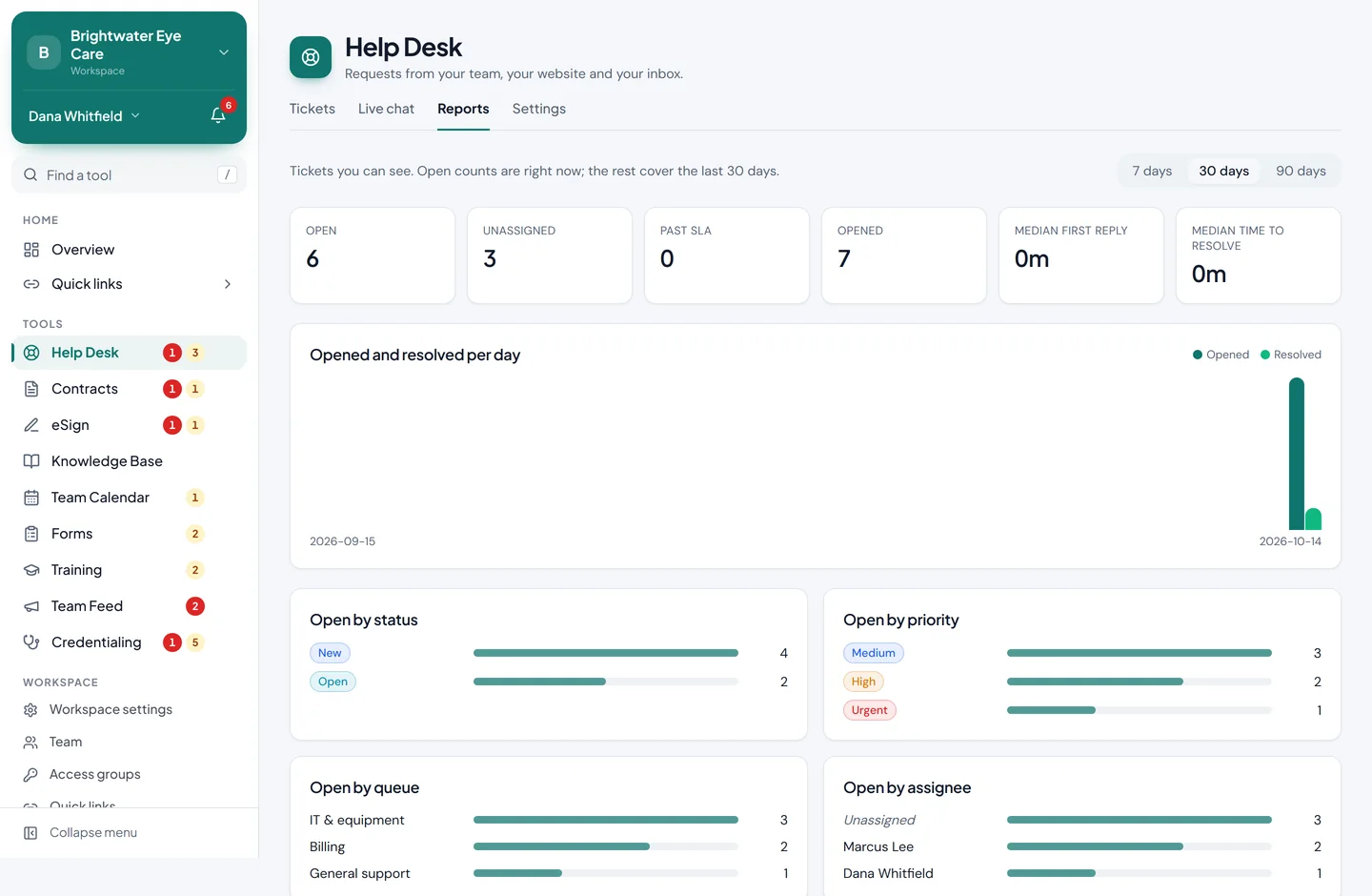The height and width of the screenshot is (896, 1372).
Task: Click the Help Desk lifebuoy header icon
Action: pos(311,57)
